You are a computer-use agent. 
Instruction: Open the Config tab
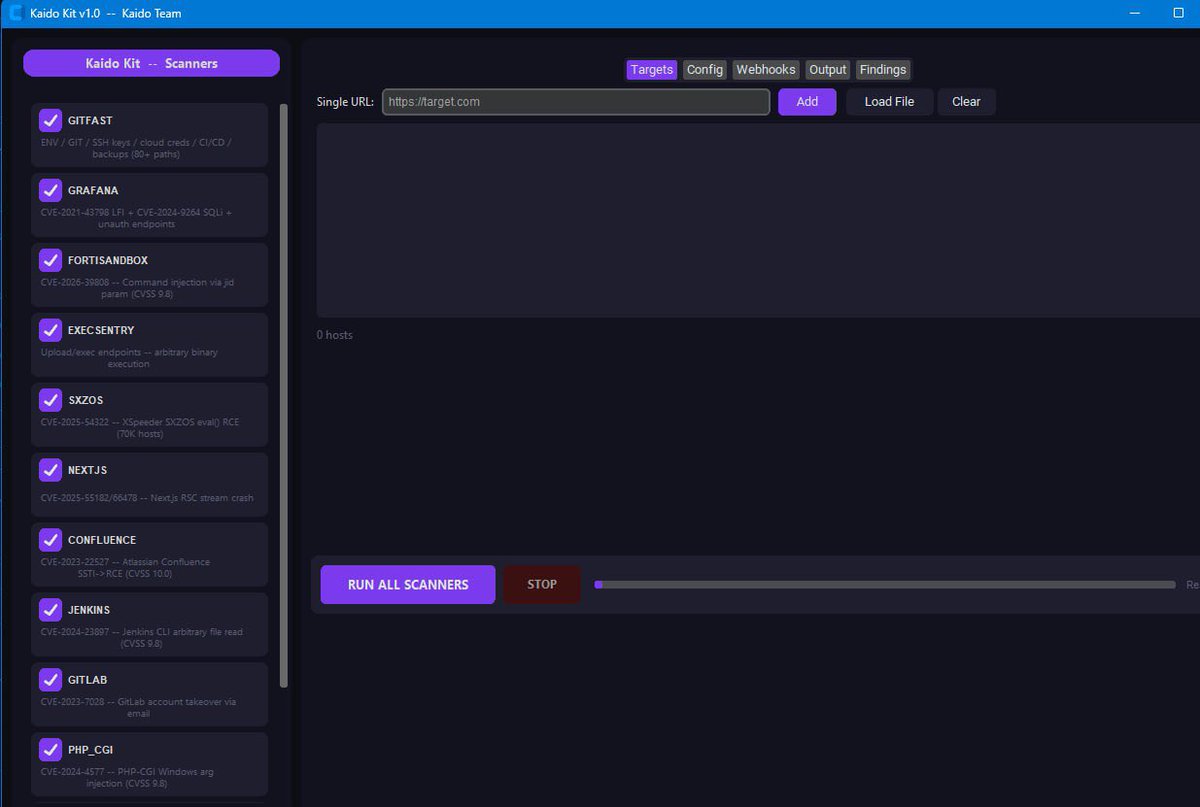[704, 70]
